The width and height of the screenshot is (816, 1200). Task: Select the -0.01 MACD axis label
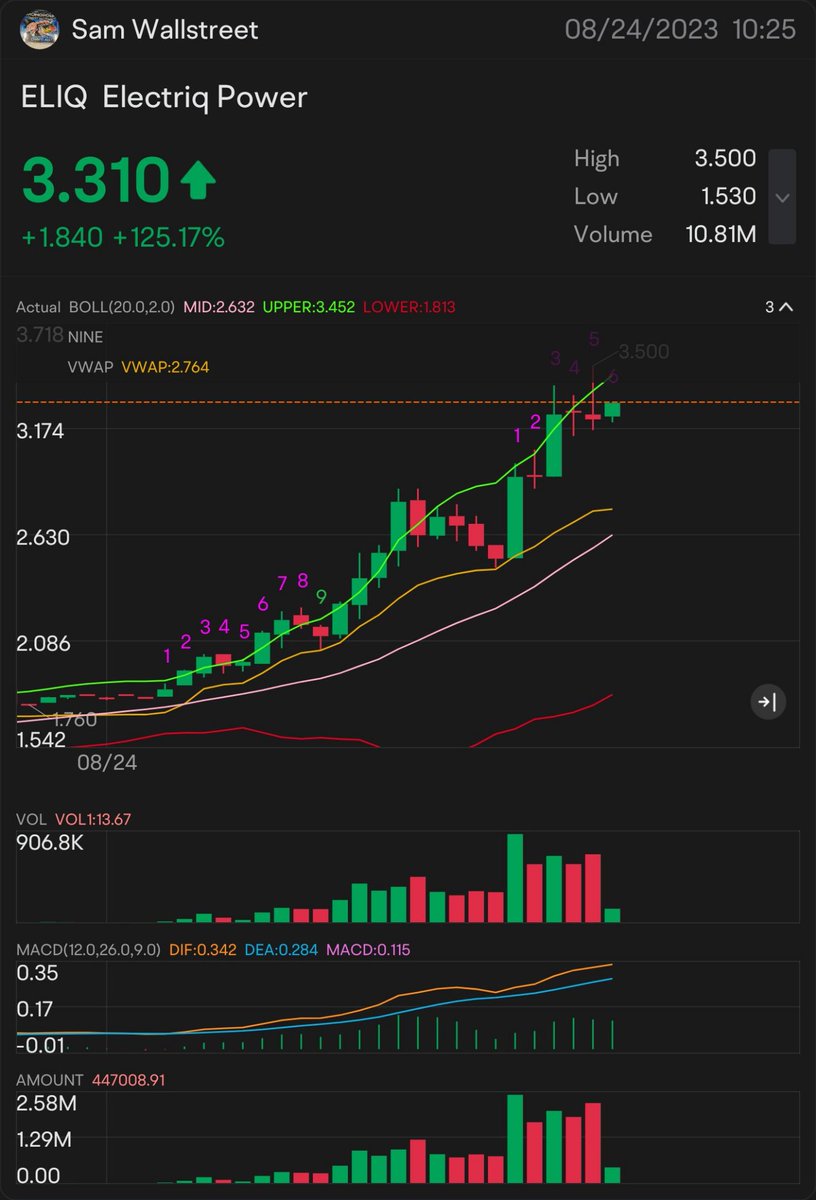[x=40, y=1045]
